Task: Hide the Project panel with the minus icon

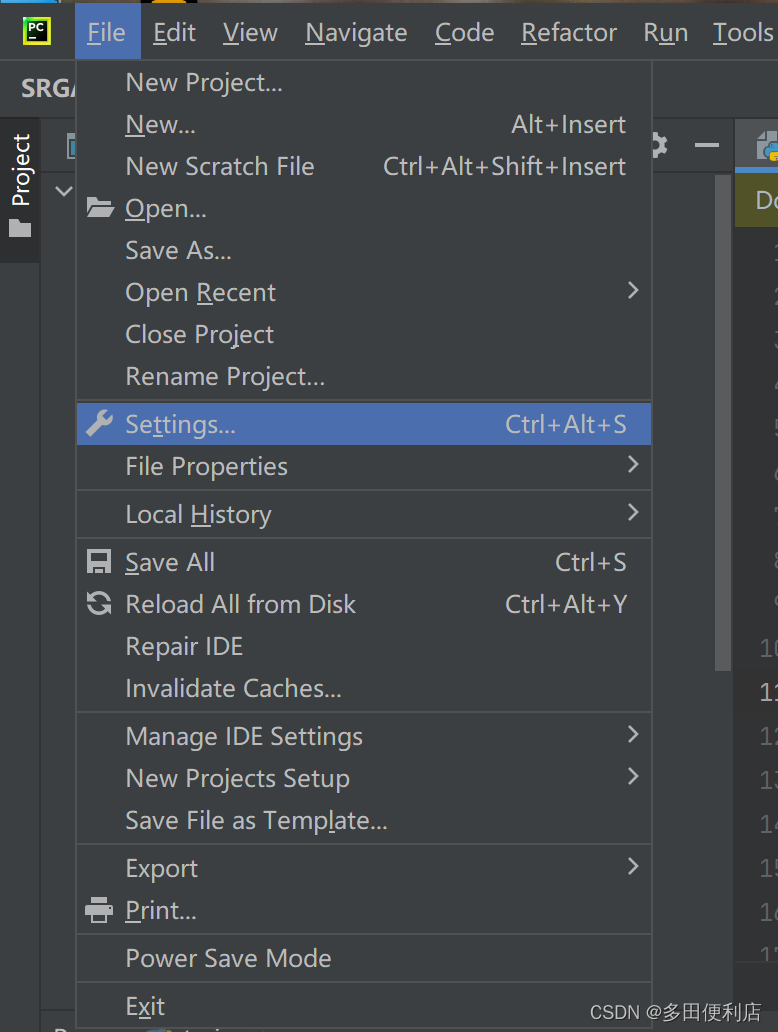Action: pos(706,145)
